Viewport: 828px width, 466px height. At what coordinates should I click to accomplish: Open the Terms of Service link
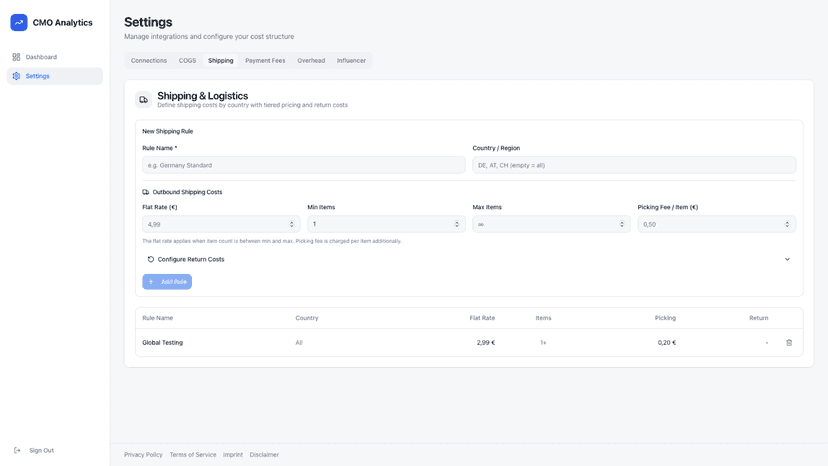(x=193, y=454)
